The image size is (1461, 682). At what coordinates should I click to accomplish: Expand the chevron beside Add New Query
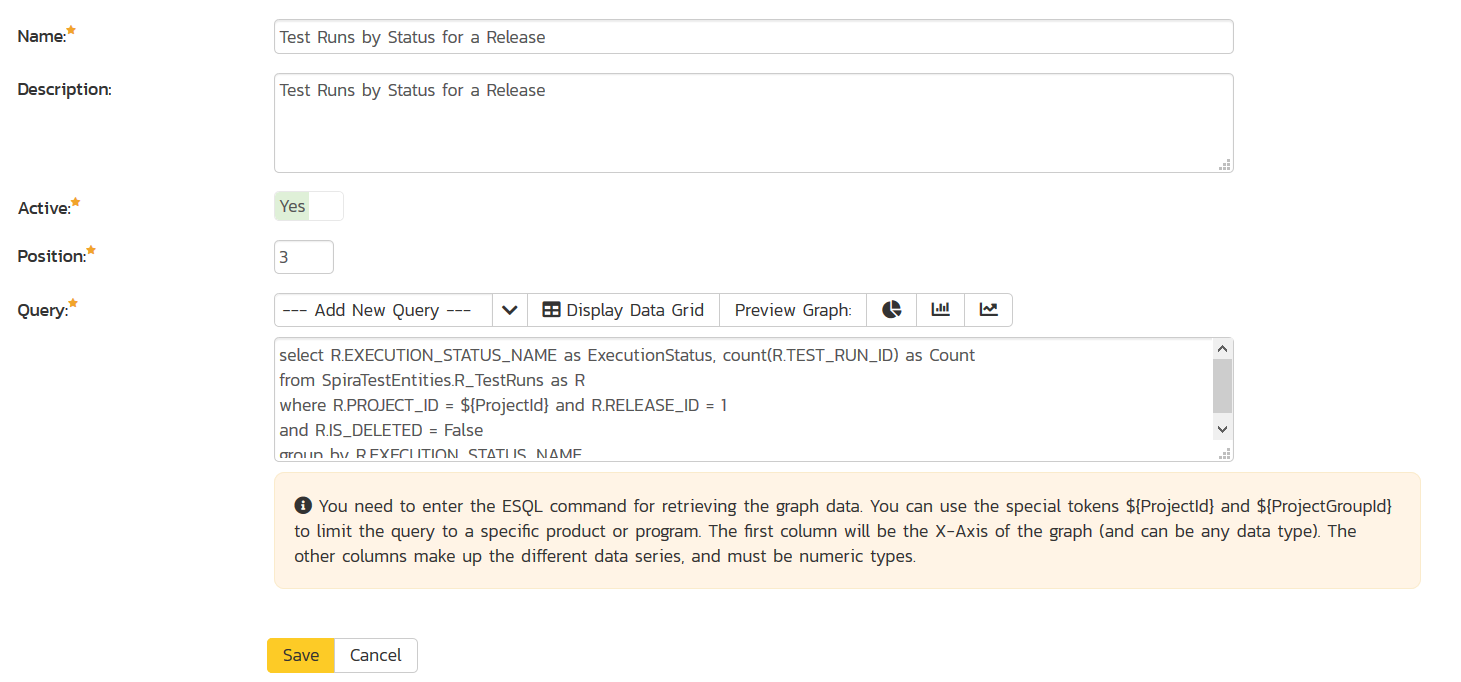(509, 310)
